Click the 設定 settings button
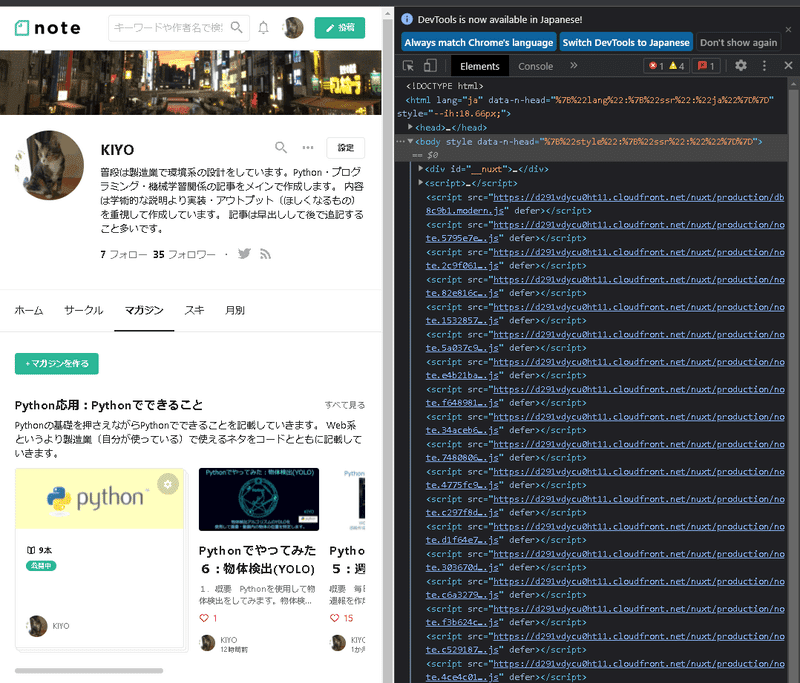Image resolution: width=800 pixels, height=683 pixels. 345,147
